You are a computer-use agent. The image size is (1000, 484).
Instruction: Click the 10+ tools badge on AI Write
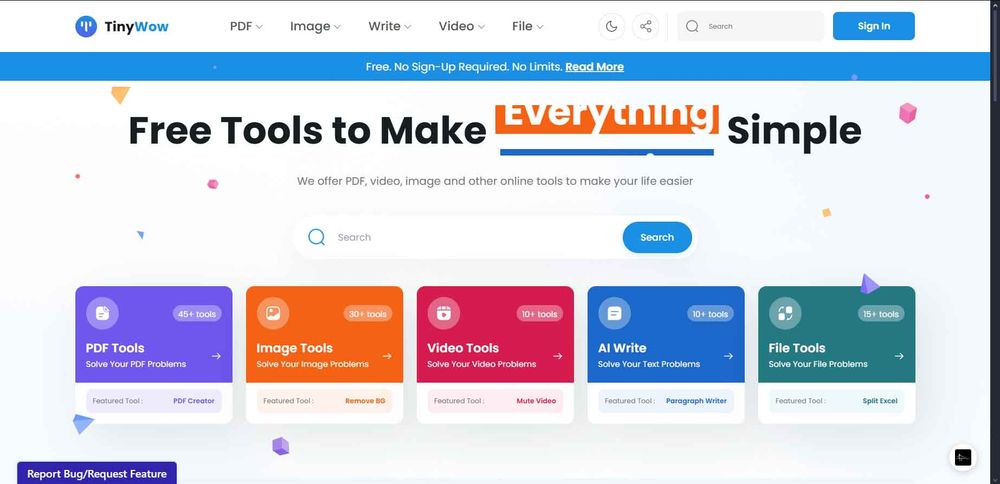[x=709, y=314]
